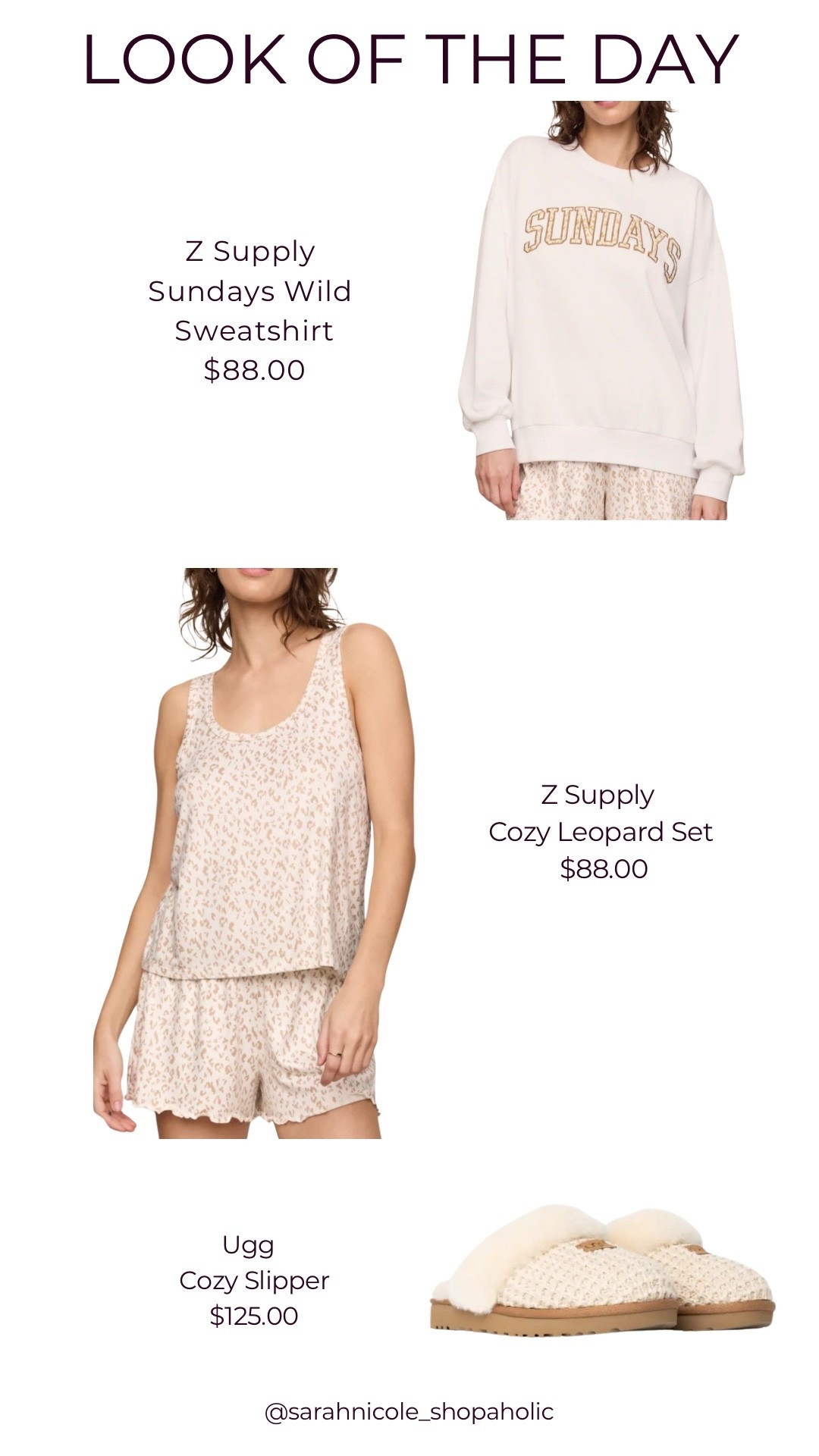
Task: Click the LOOK OF THE DAY heading
Action: (x=410, y=59)
